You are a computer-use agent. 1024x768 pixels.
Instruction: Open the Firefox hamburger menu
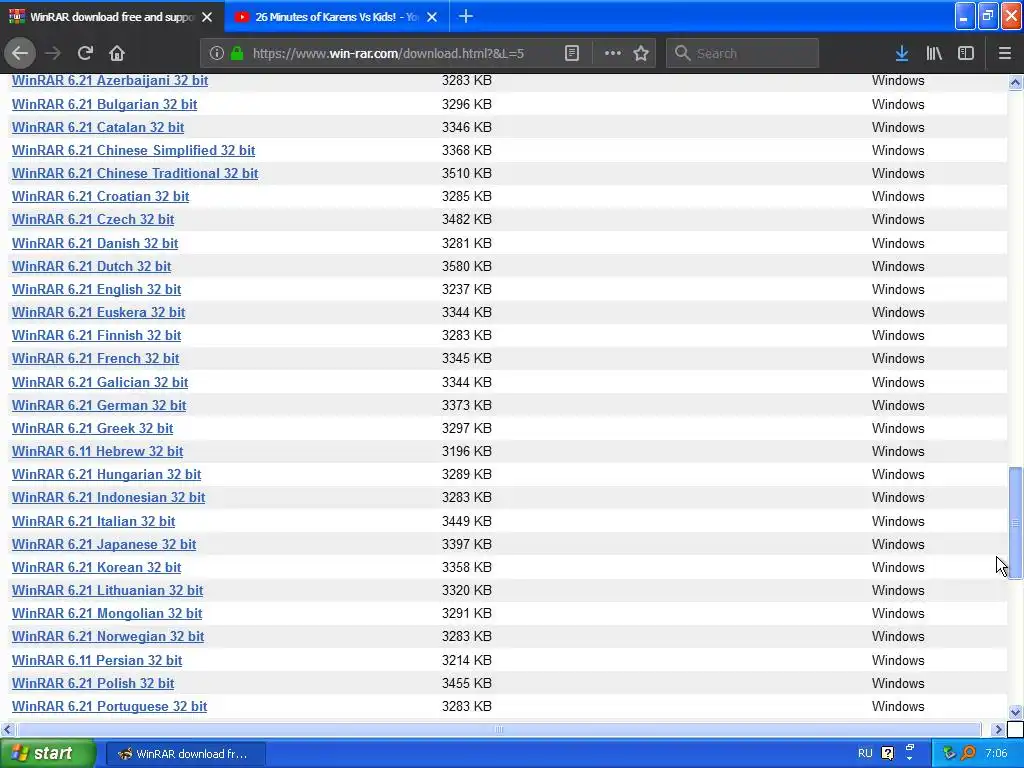tap(1005, 53)
